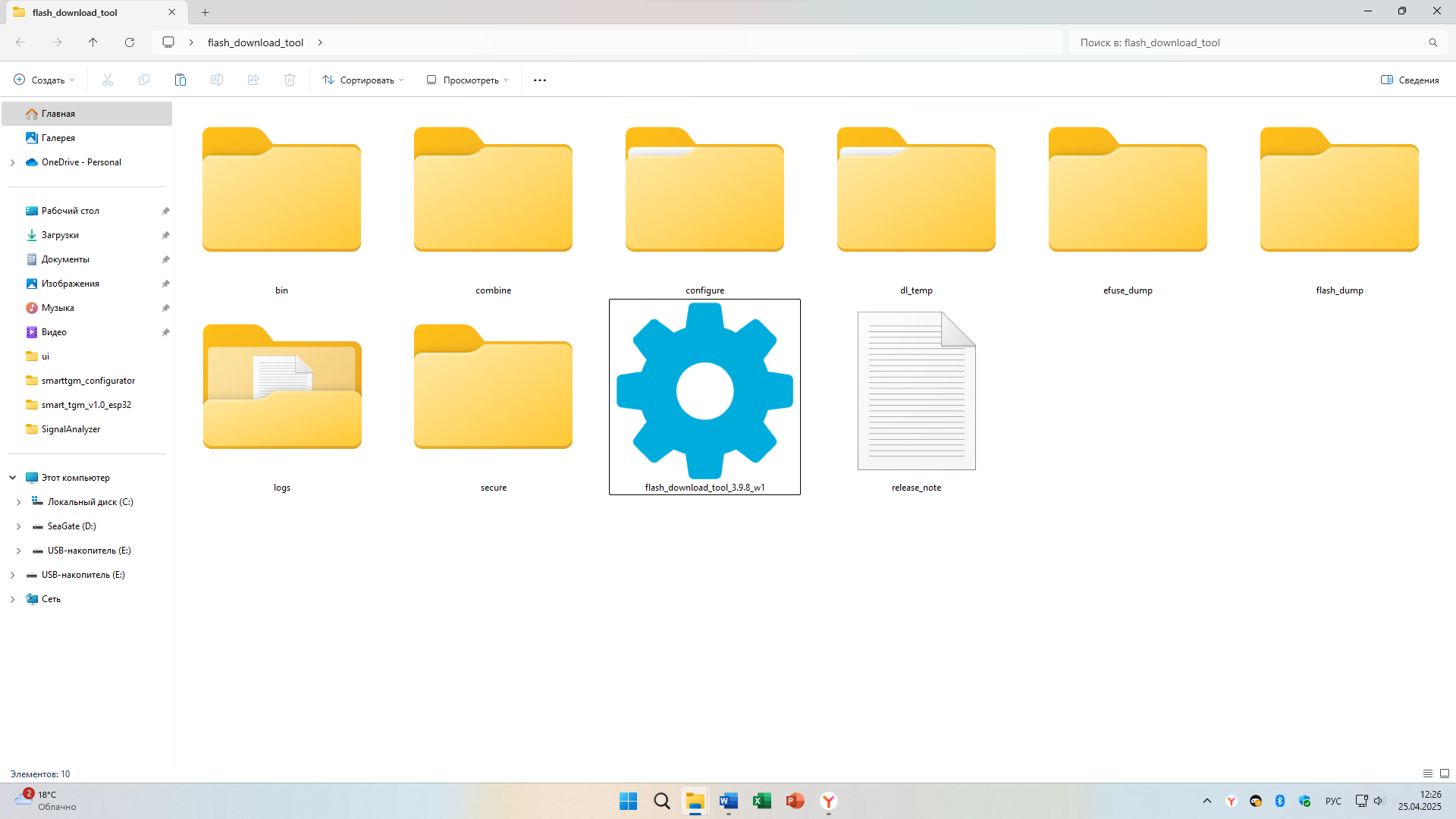This screenshot has height=819, width=1456.
Task: Click the Cut scissors icon in toolbar
Action: click(108, 80)
